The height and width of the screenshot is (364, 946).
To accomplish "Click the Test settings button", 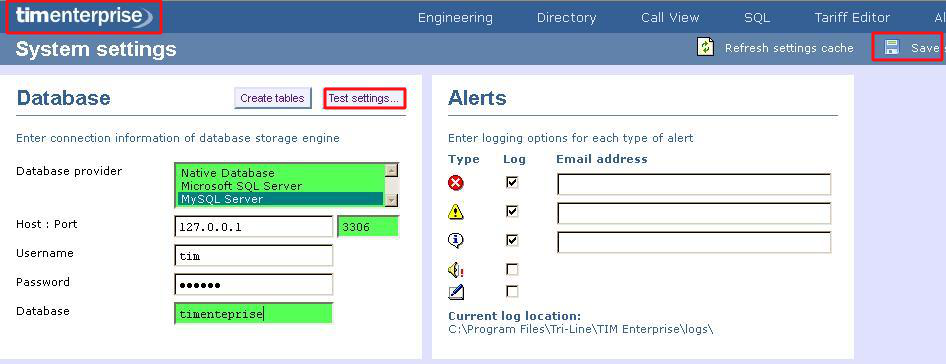I will [x=364, y=98].
